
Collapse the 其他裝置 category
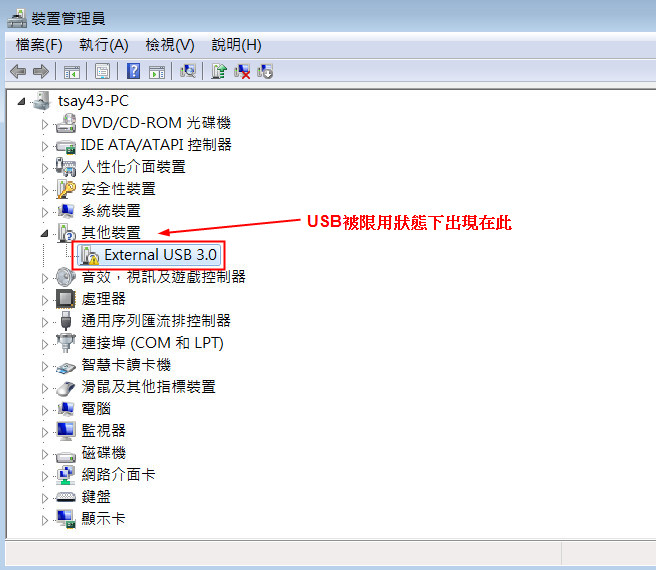44,233
